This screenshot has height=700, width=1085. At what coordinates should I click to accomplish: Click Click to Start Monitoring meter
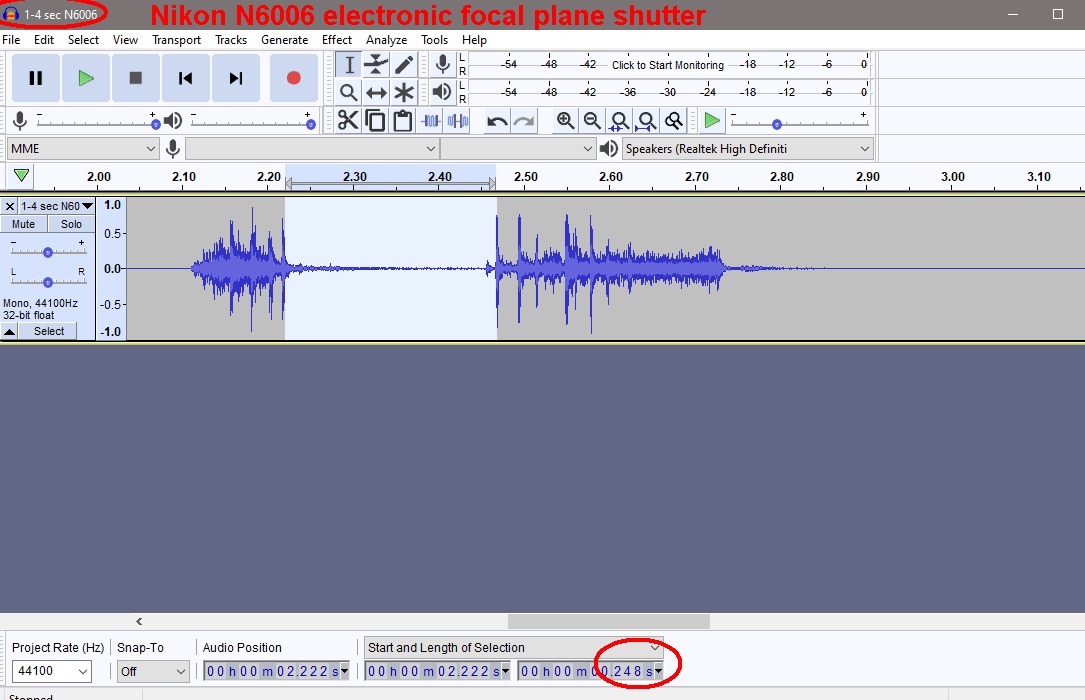(668, 65)
